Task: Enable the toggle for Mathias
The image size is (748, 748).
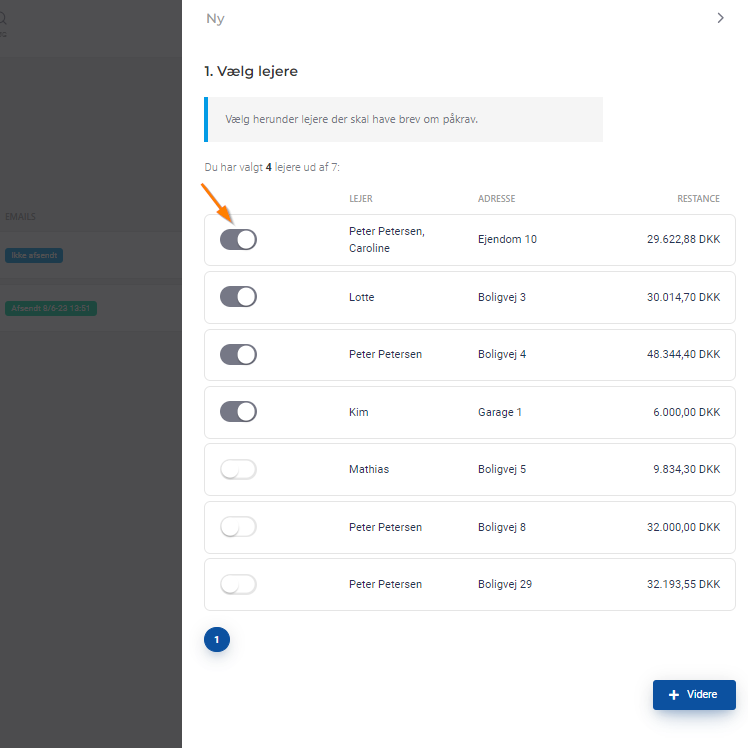Action: click(x=238, y=469)
